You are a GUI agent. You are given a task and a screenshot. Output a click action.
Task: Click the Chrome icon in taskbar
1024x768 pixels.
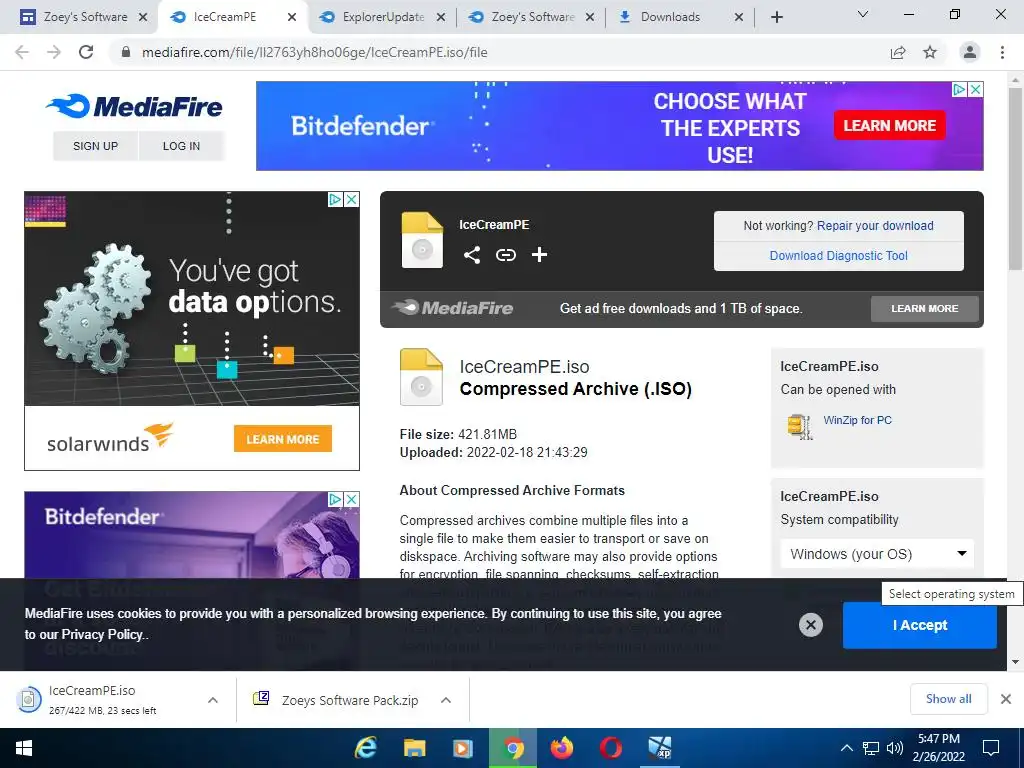(x=513, y=748)
